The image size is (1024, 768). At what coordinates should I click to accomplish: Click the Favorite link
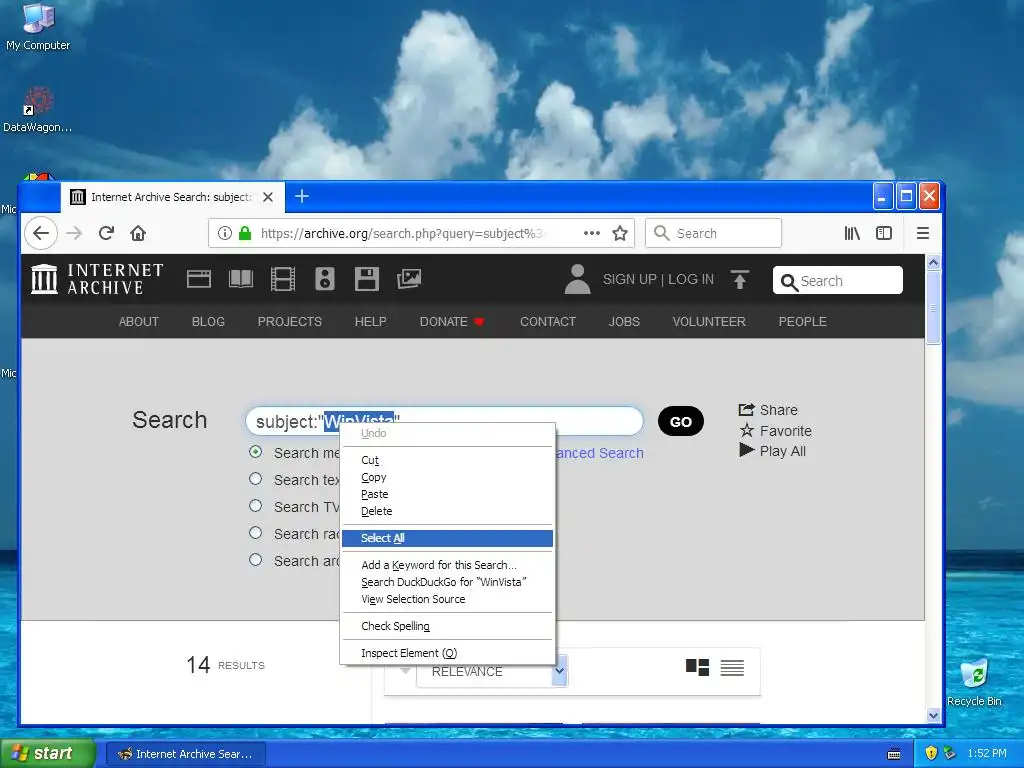(x=775, y=431)
